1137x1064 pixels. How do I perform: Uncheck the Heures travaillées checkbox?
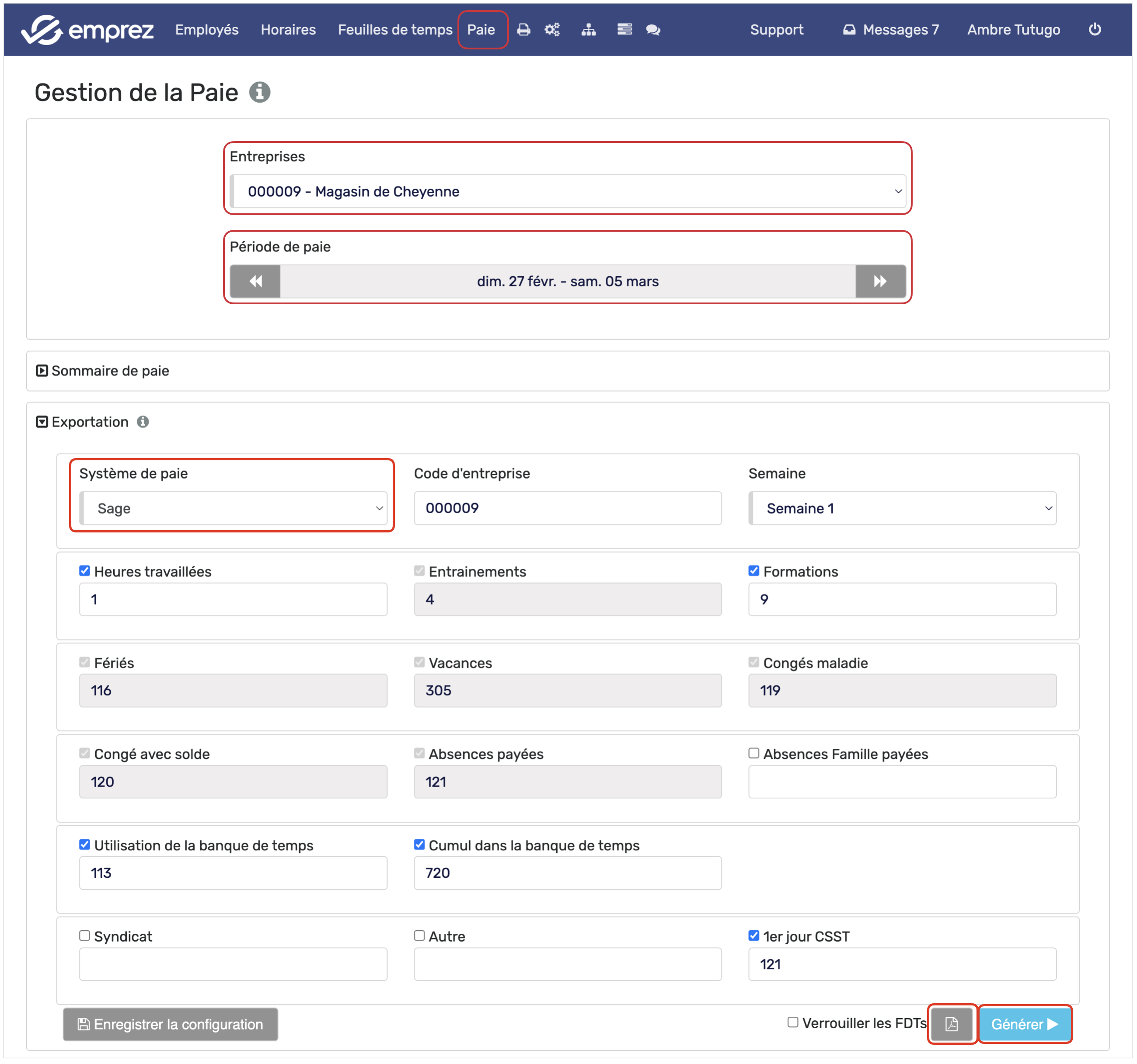pyautogui.click(x=85, y=571)
